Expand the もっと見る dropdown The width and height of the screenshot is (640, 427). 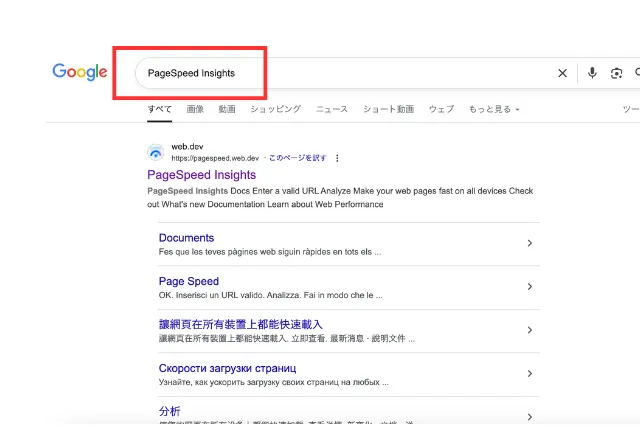click(494, 109)
